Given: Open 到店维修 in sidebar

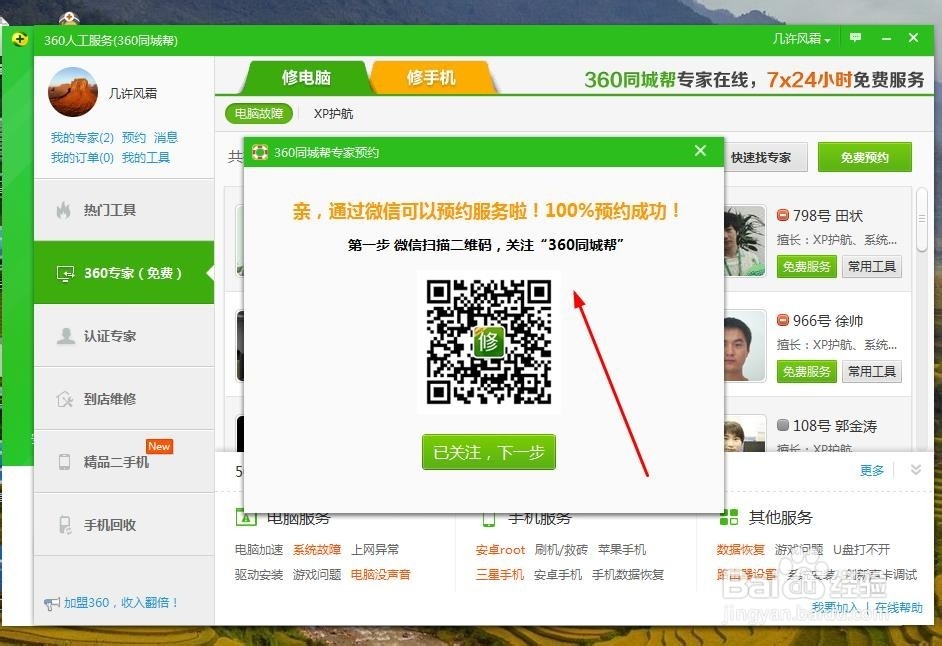Looking at the screenshot, I should (124, 399).
